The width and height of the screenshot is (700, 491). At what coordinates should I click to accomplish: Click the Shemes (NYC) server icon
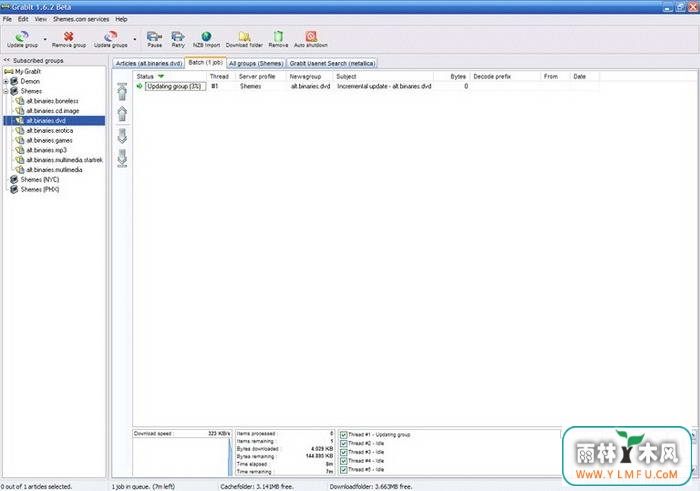(14, 179)
